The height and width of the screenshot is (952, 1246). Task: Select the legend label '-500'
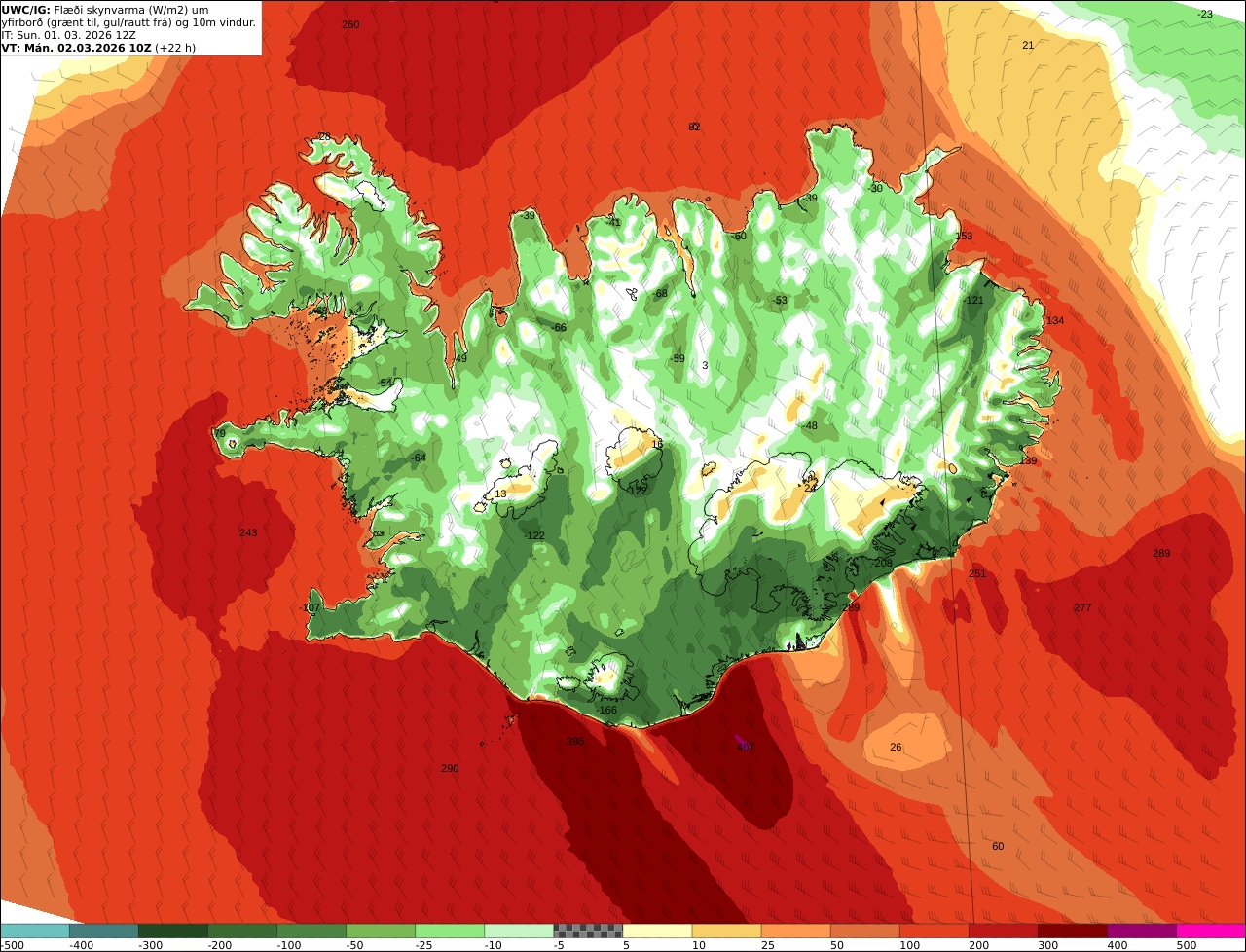(13, 944)
